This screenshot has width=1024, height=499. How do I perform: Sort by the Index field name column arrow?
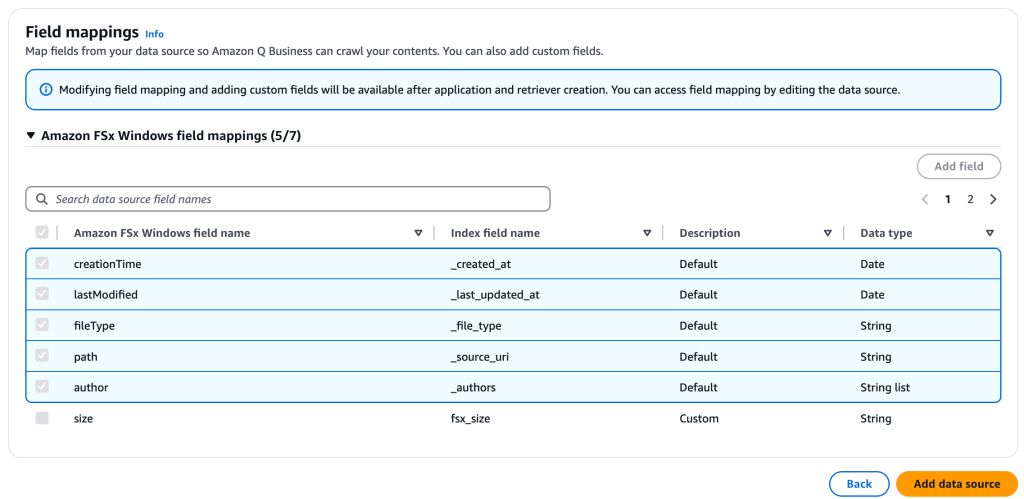pos(647,233)
